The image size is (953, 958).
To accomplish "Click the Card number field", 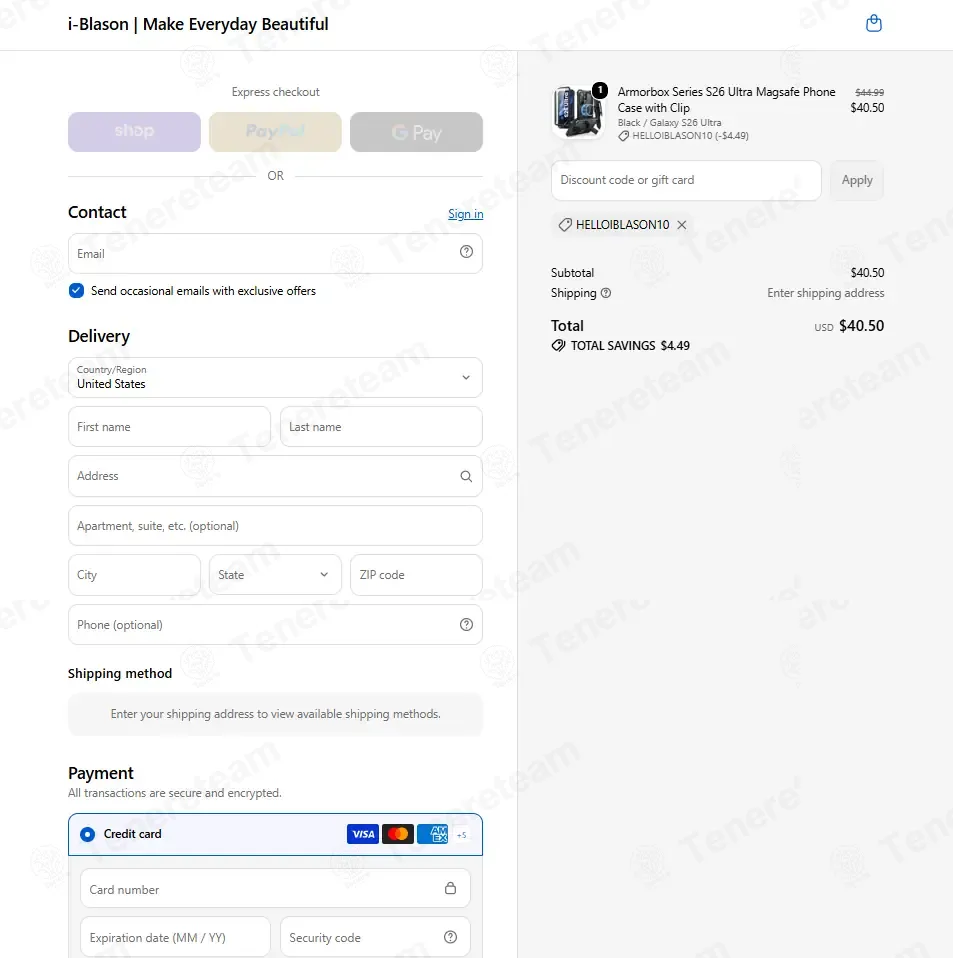I will [x=276, y=888].
